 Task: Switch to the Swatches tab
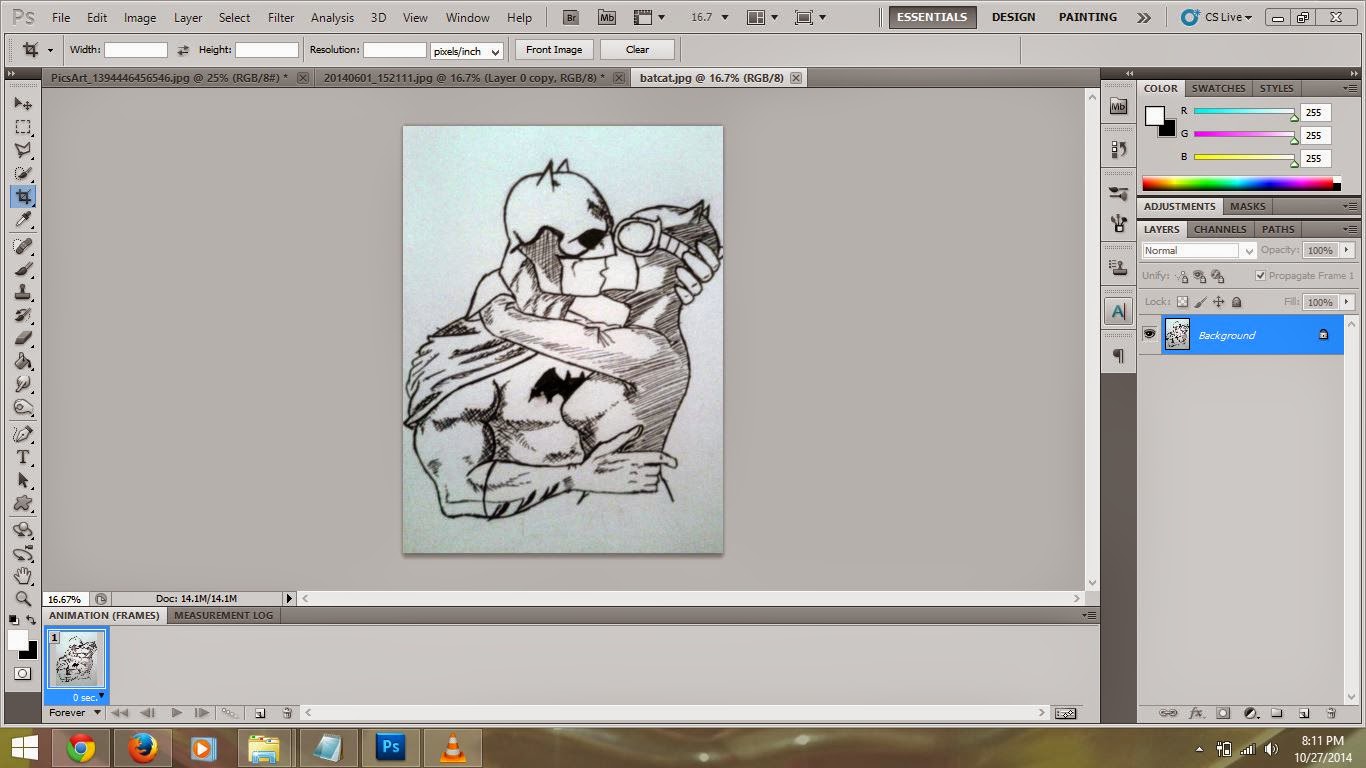tap(1218, 88)
